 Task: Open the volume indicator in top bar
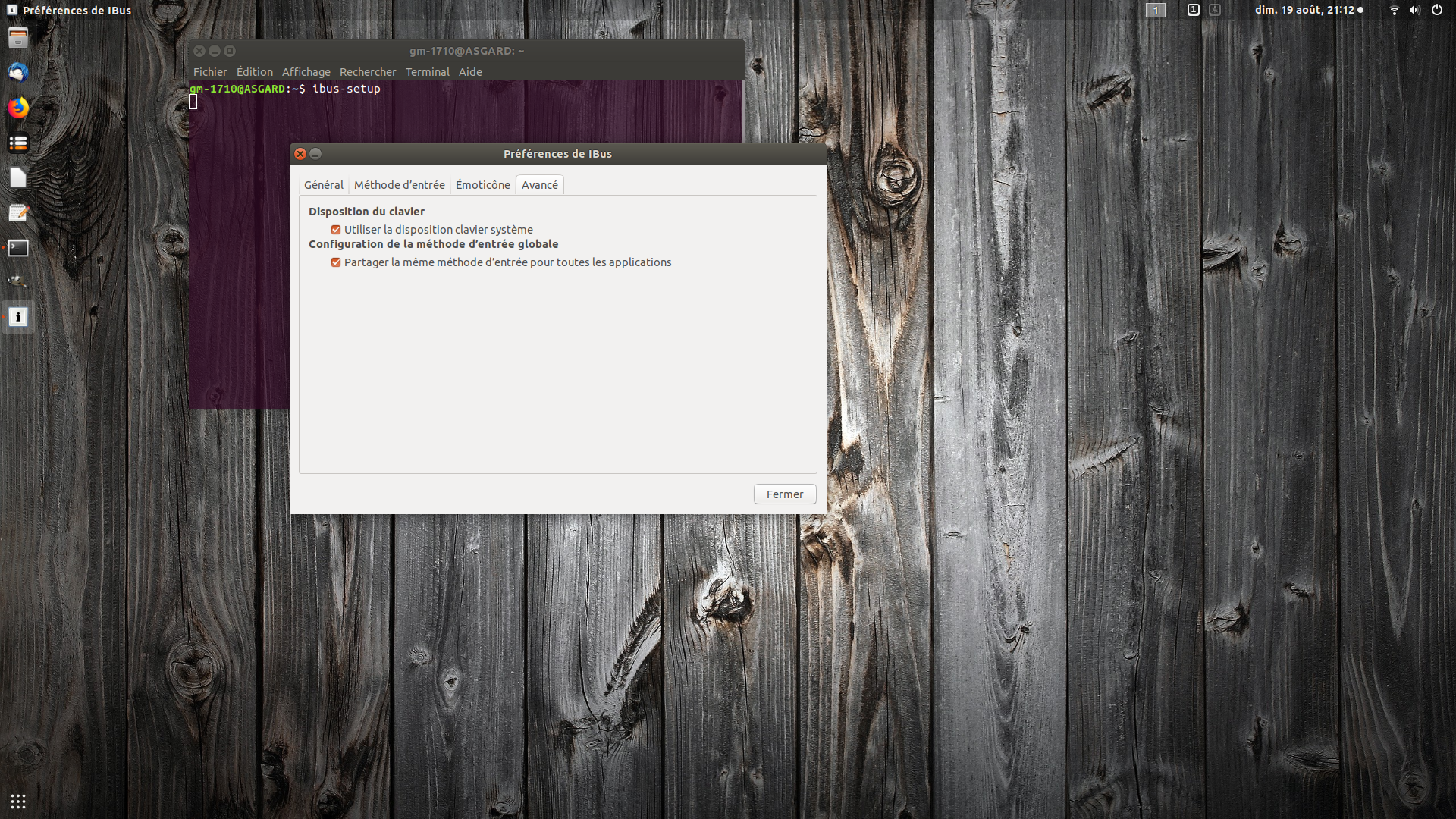point(1414,10)
